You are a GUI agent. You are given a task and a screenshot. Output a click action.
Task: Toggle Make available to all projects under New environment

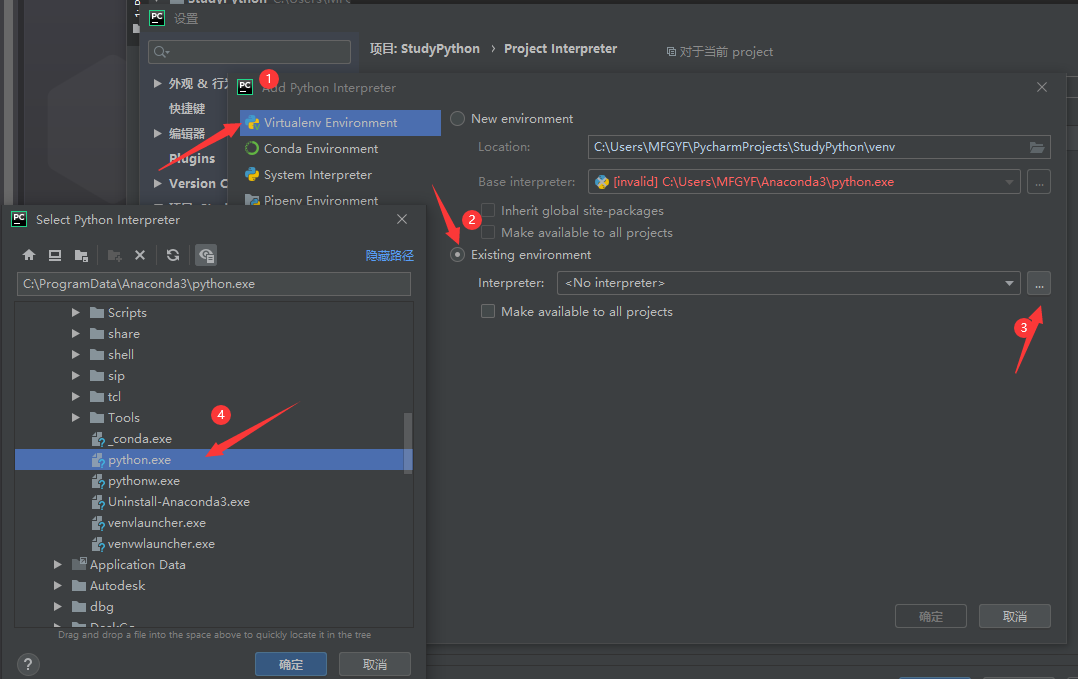pyautogui.click(x=488, y=232)
